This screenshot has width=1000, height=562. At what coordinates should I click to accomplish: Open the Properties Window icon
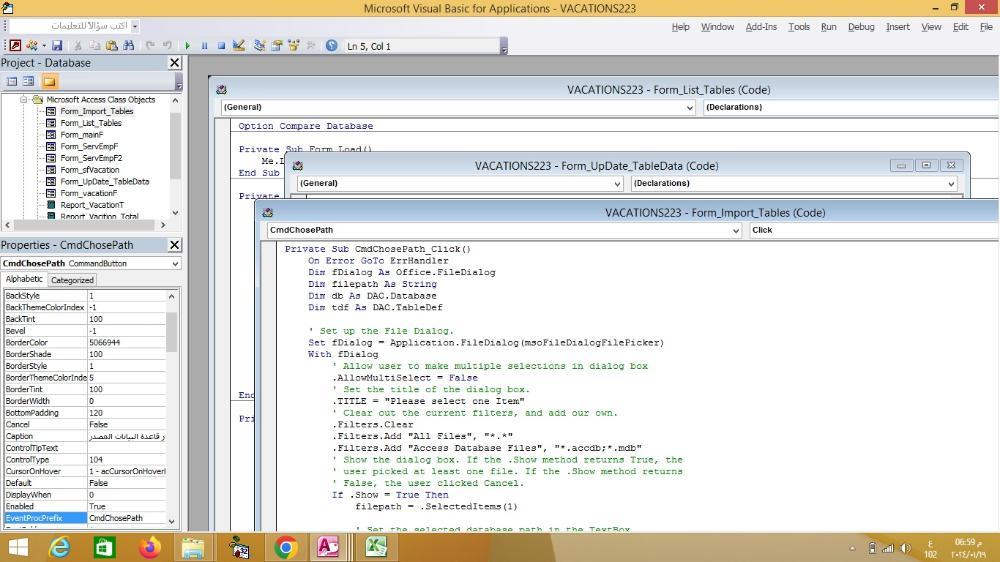[277, 45]
